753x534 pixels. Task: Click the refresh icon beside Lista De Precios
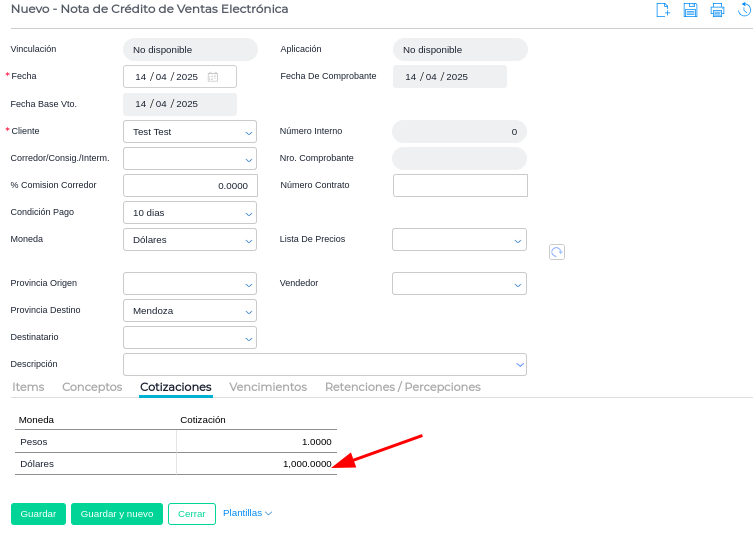coord(557,252)
